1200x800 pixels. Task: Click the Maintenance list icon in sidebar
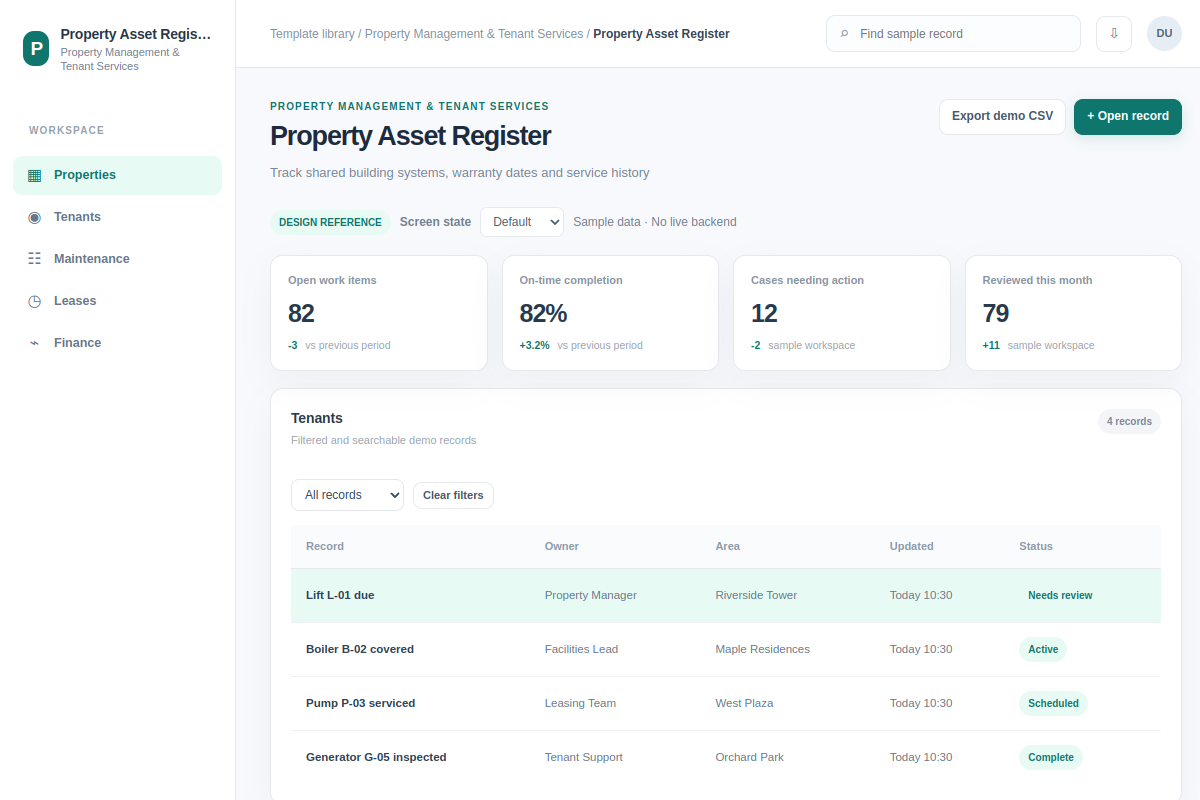(x=35, y=259)
